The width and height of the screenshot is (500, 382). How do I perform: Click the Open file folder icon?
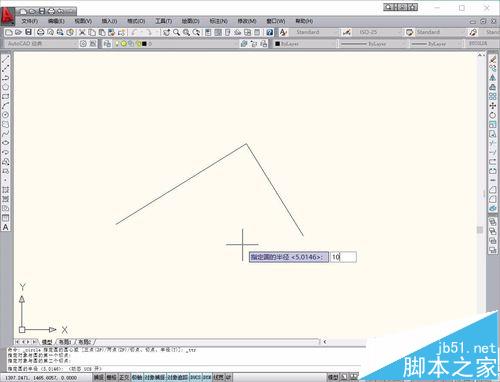[19, 32]
